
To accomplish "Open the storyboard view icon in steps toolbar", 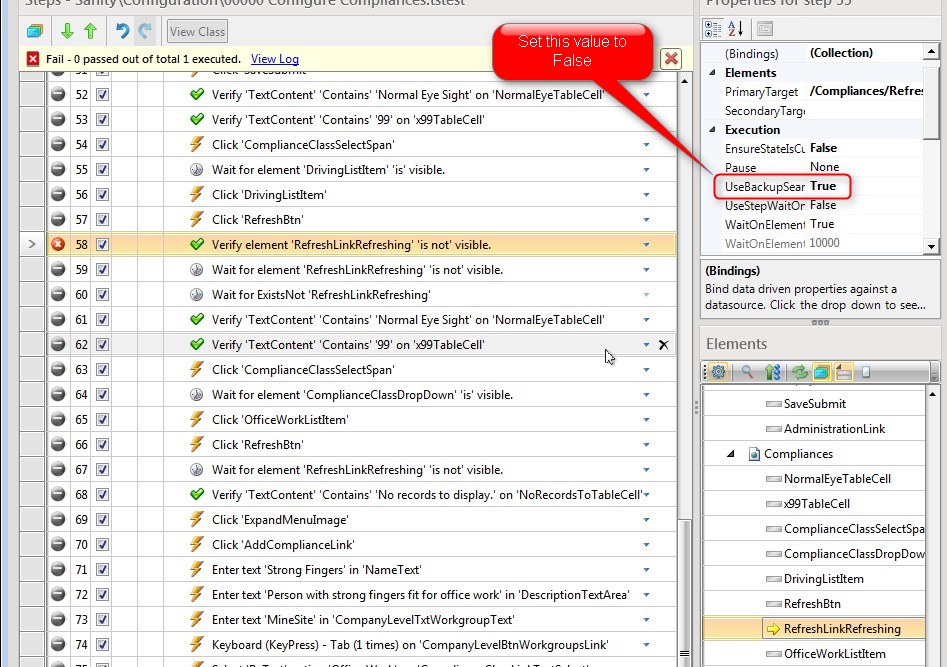I will 35,31.
